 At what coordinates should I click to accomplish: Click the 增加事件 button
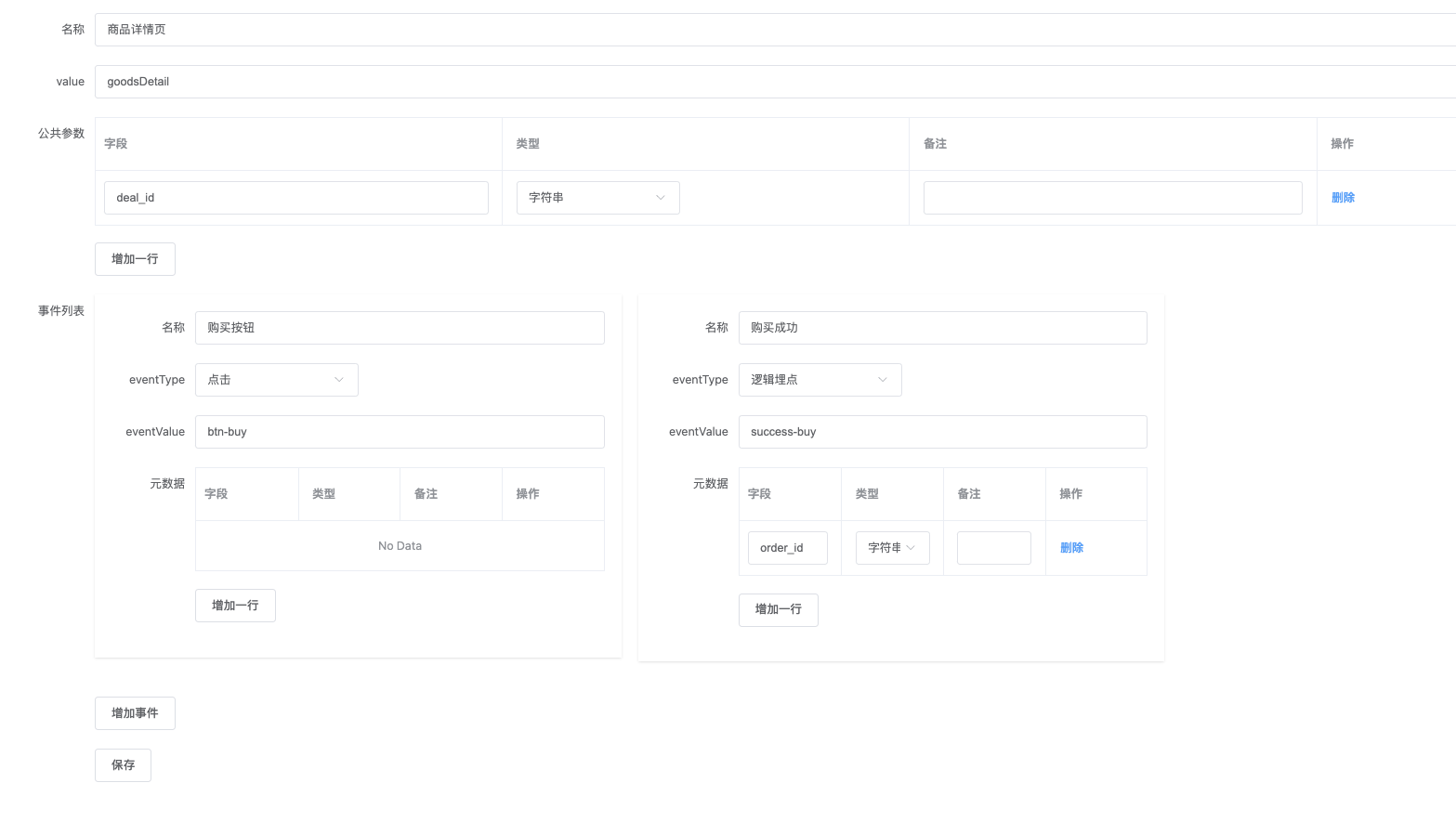[135, 712]
